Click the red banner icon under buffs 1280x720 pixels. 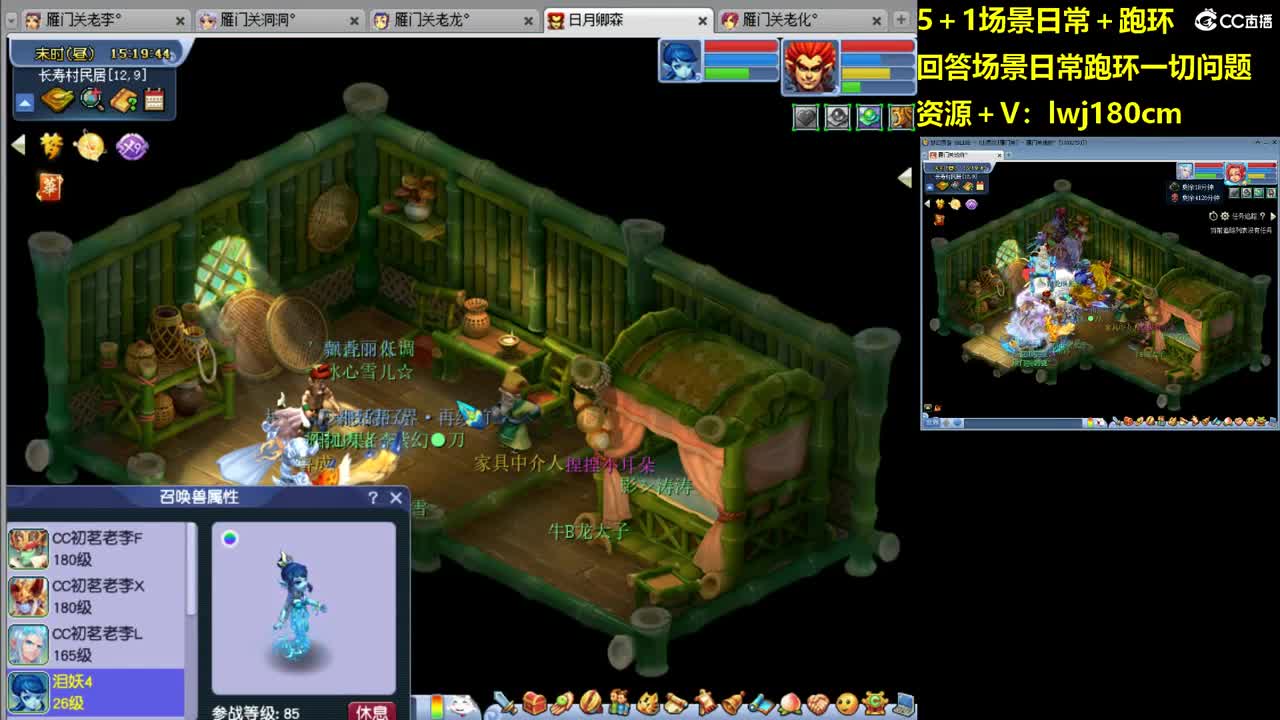[x=49, y=186]
